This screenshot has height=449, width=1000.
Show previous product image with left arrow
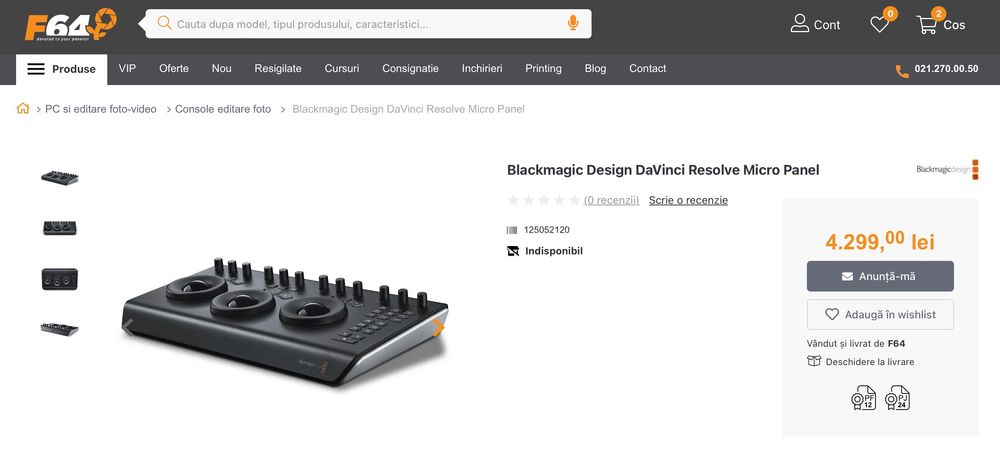pos(128,327)
